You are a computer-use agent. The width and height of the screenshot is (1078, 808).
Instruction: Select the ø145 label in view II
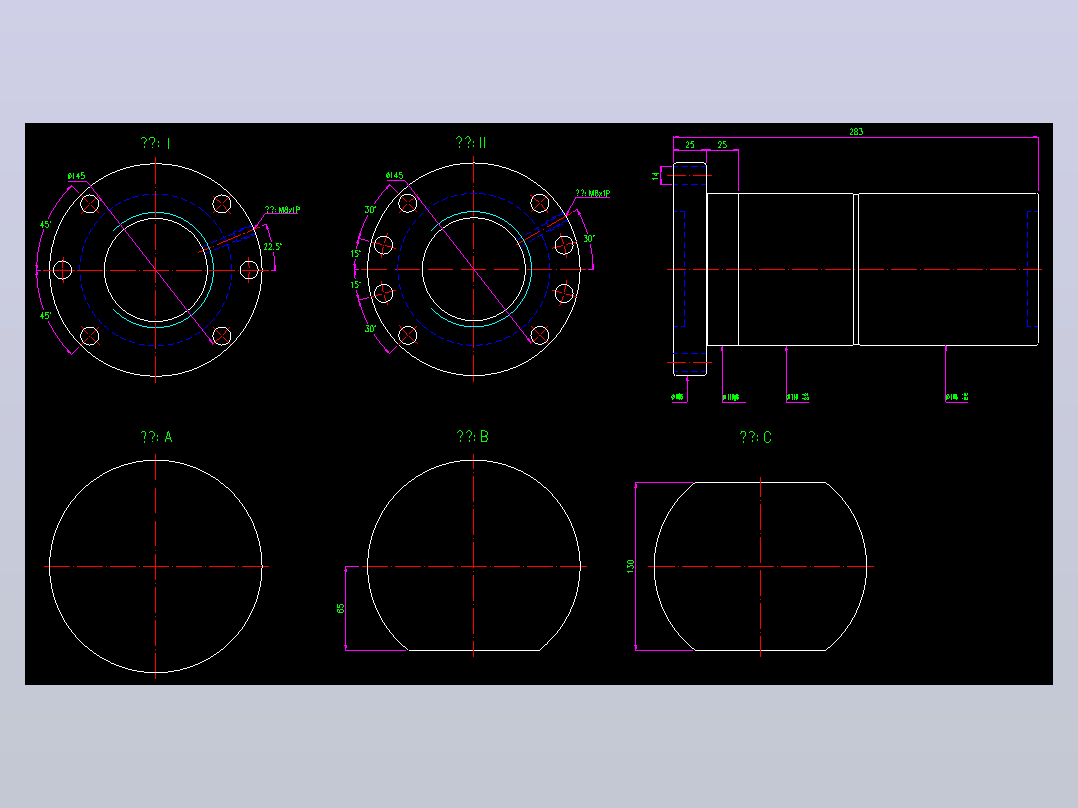(x=395, y=176)
